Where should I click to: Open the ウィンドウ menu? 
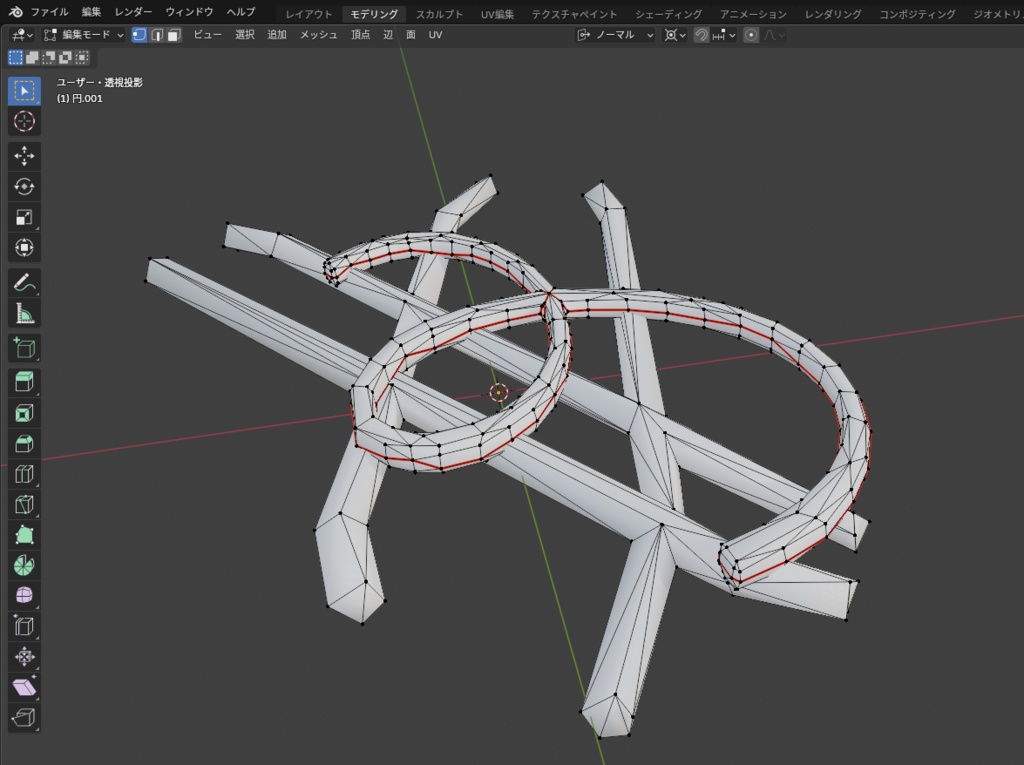click(189, 12)
